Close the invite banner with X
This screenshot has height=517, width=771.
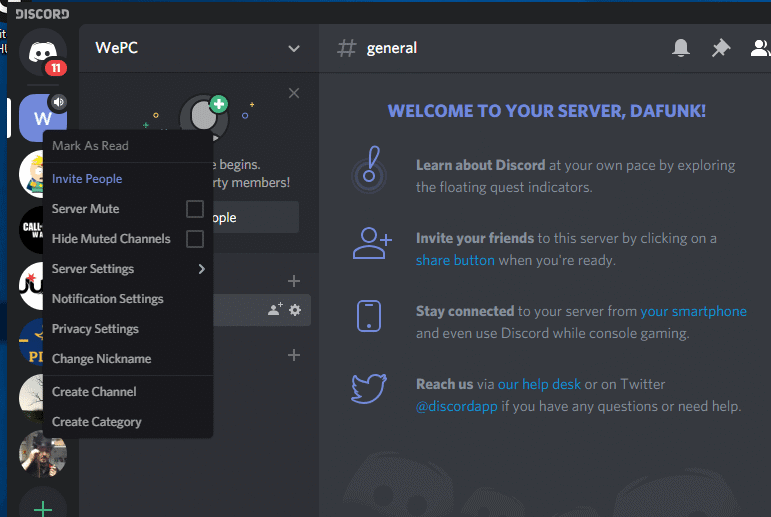(294, 93)
